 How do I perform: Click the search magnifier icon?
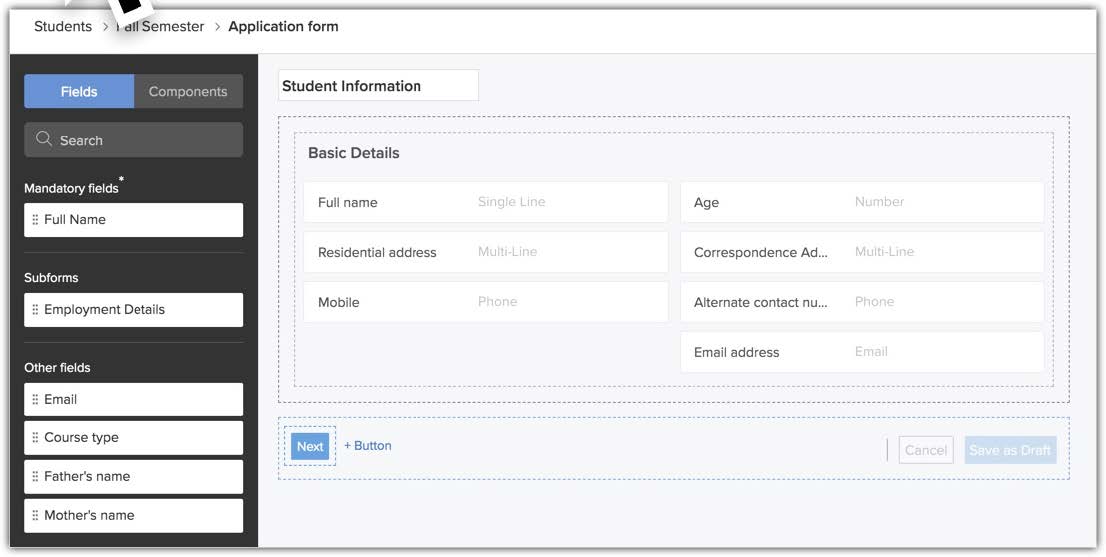click(x=44, y=140)
